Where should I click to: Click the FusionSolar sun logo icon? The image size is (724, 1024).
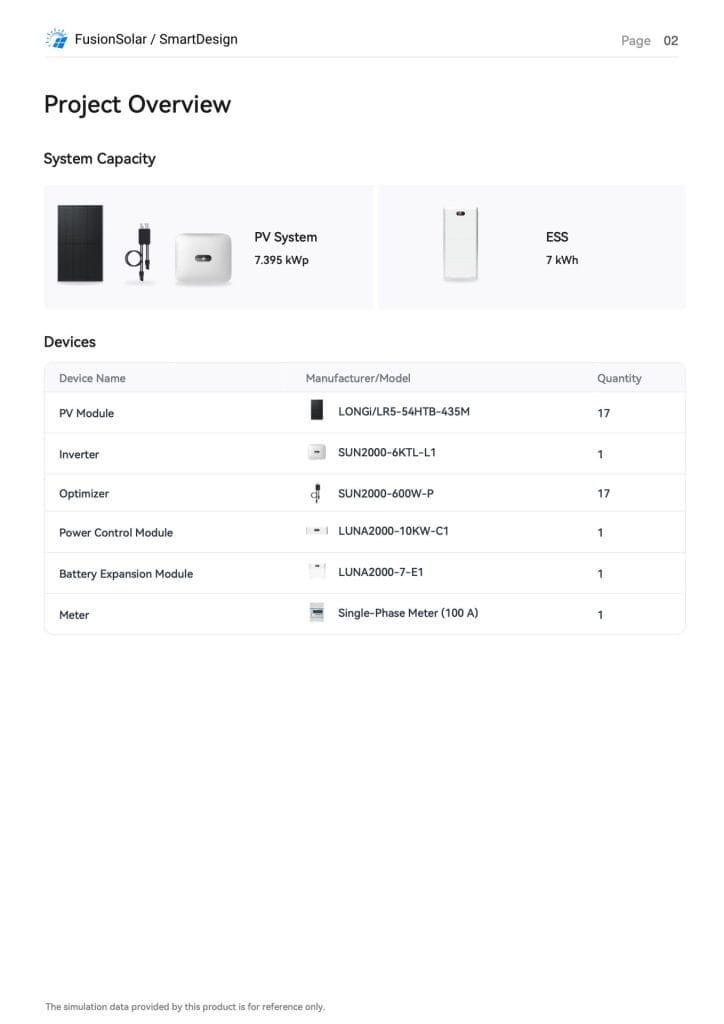pos(57,39)
